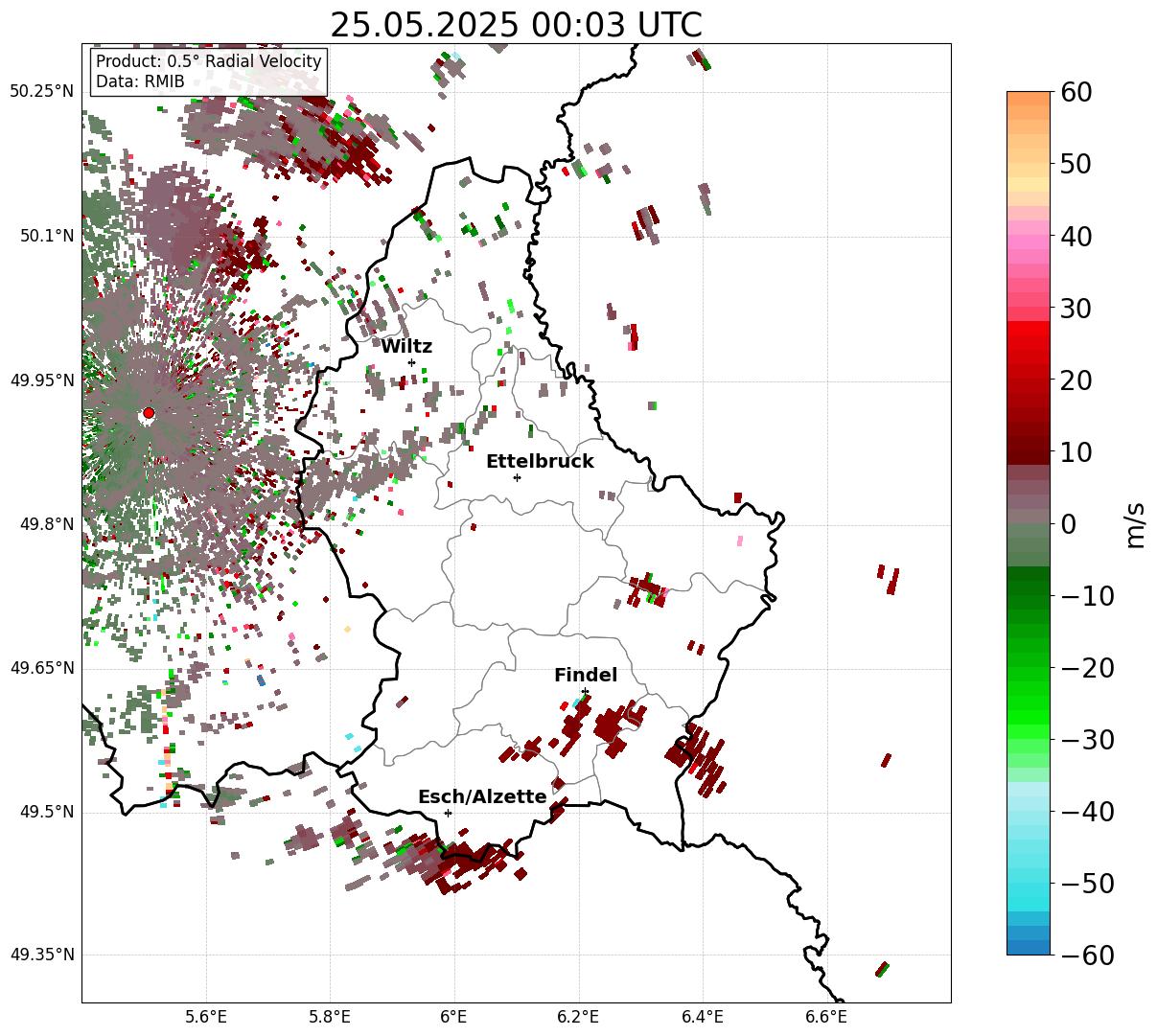Screen dimensions: 1157x1036
Task: Click the Product 0.5° Radial Velocity info box
Action: [208, 72]
